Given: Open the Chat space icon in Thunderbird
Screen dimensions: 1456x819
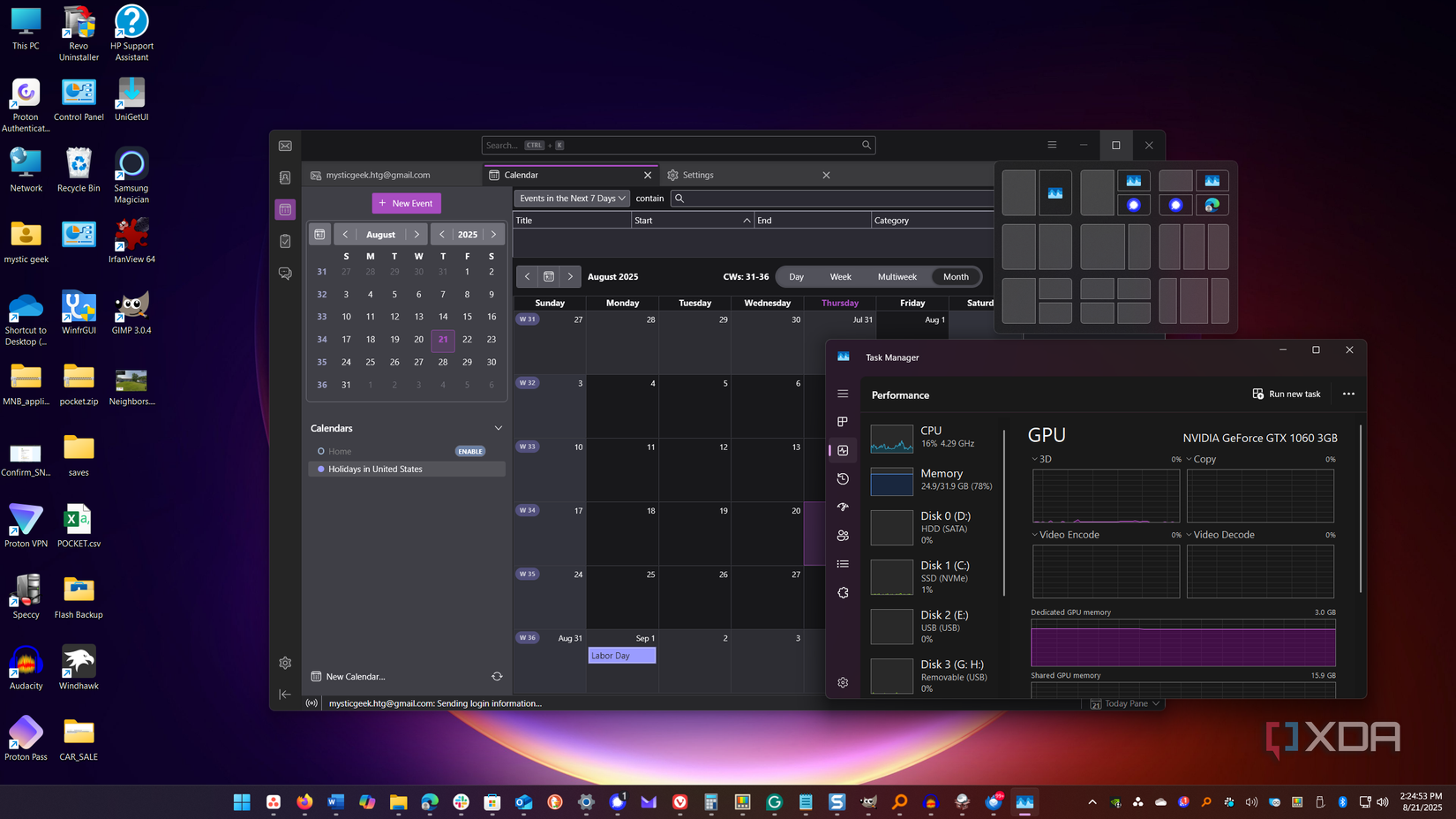Looking at the screenshot, I should [x=285, y=274].
